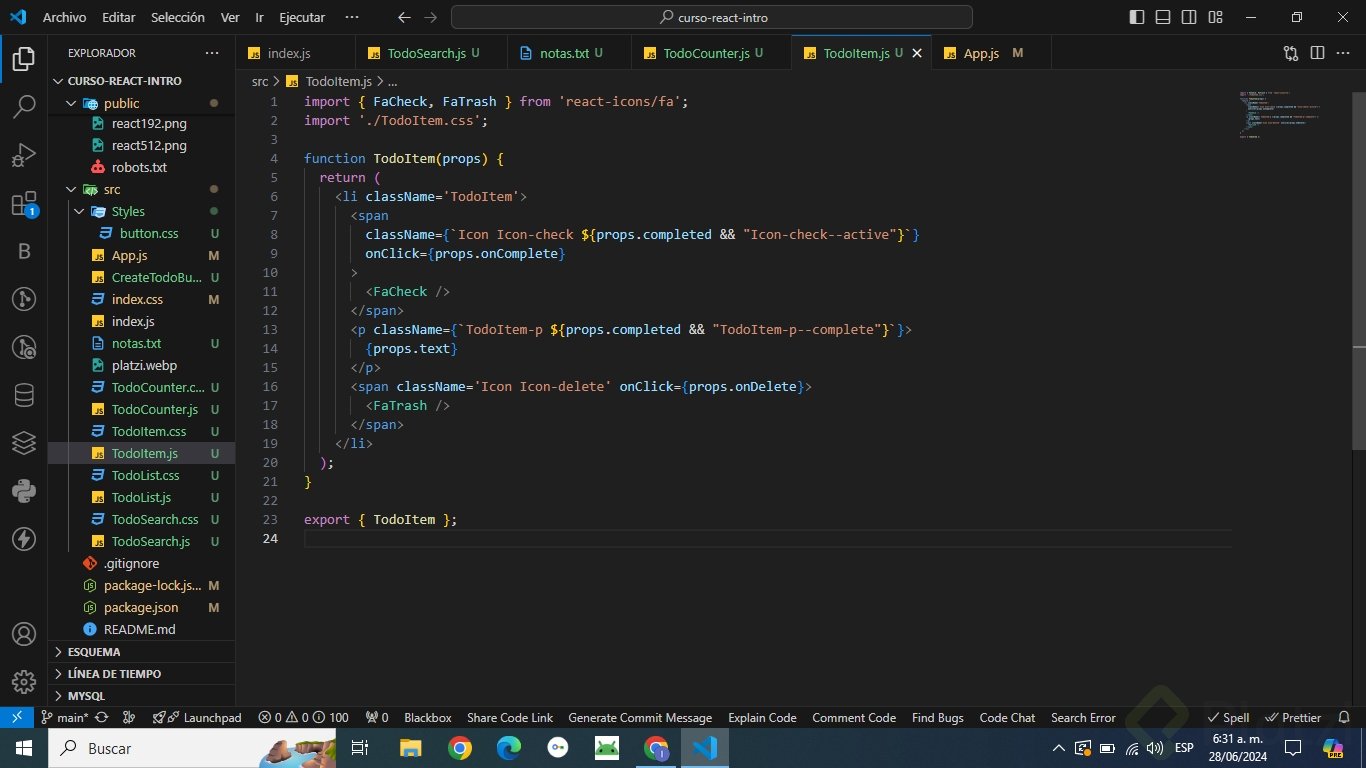The width and height of the screenshot is (1366, 768).
Task: Expand the ESQUEMA section
Action: (x=94, y=652)
